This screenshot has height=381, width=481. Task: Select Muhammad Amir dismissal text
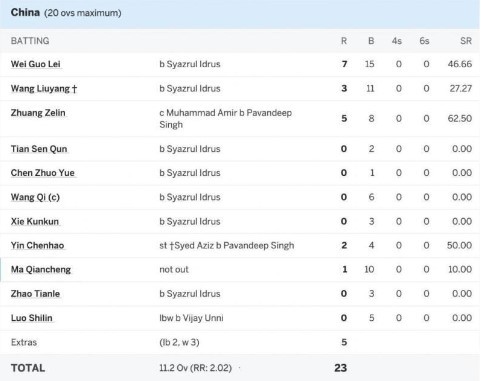point(226,119)
